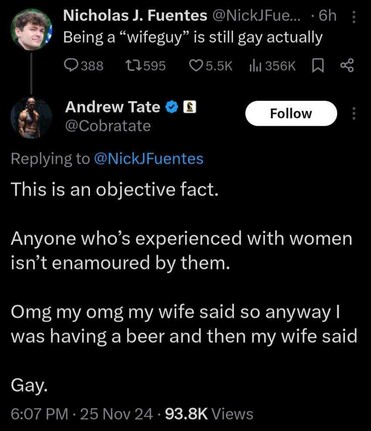Select the Nicholas J. Fuentes display name
The height and width of the screenshot is (431, 371).
pos(135,16)
